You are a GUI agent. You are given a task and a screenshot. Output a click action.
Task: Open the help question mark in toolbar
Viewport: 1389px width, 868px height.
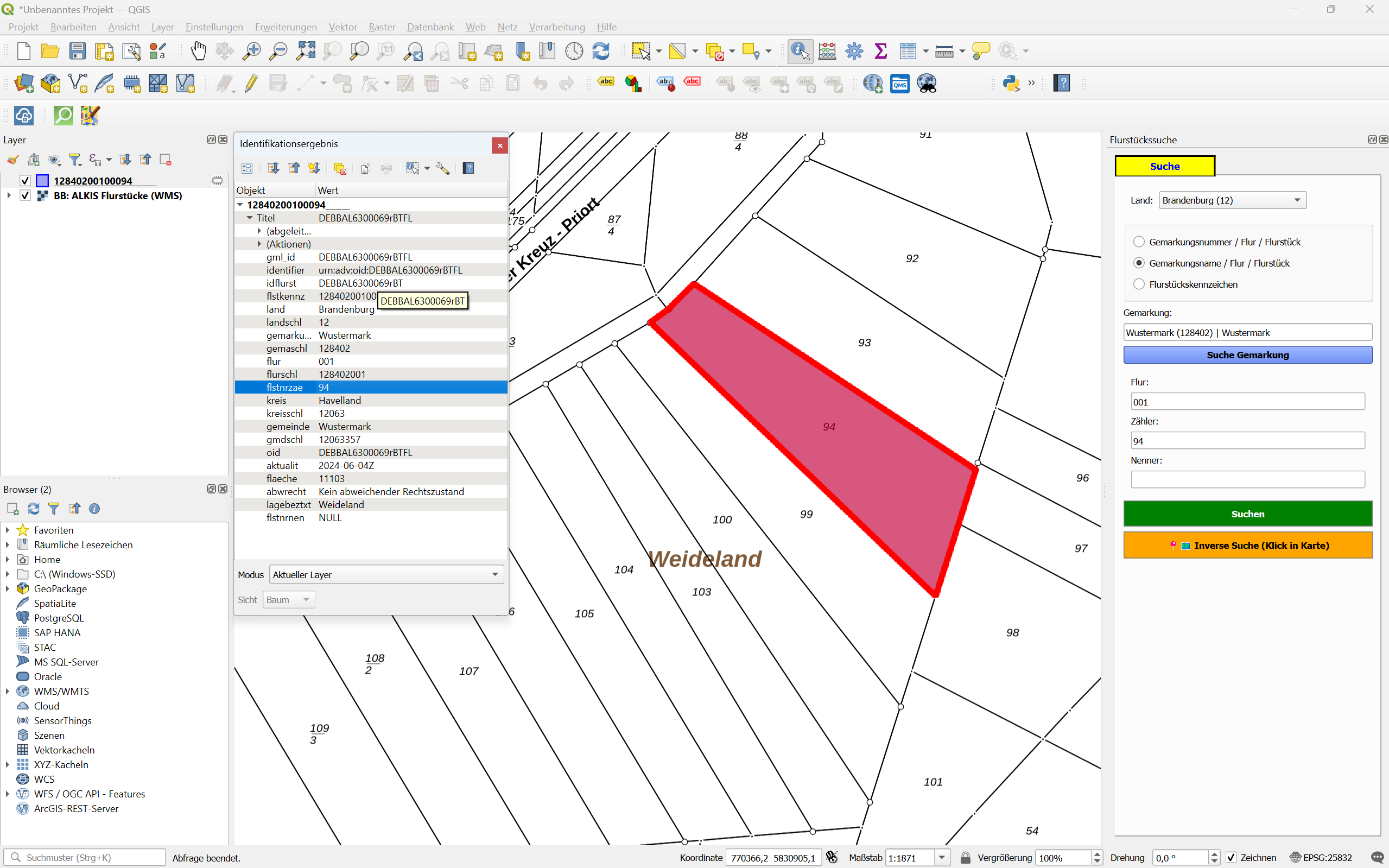point(1062,83)
